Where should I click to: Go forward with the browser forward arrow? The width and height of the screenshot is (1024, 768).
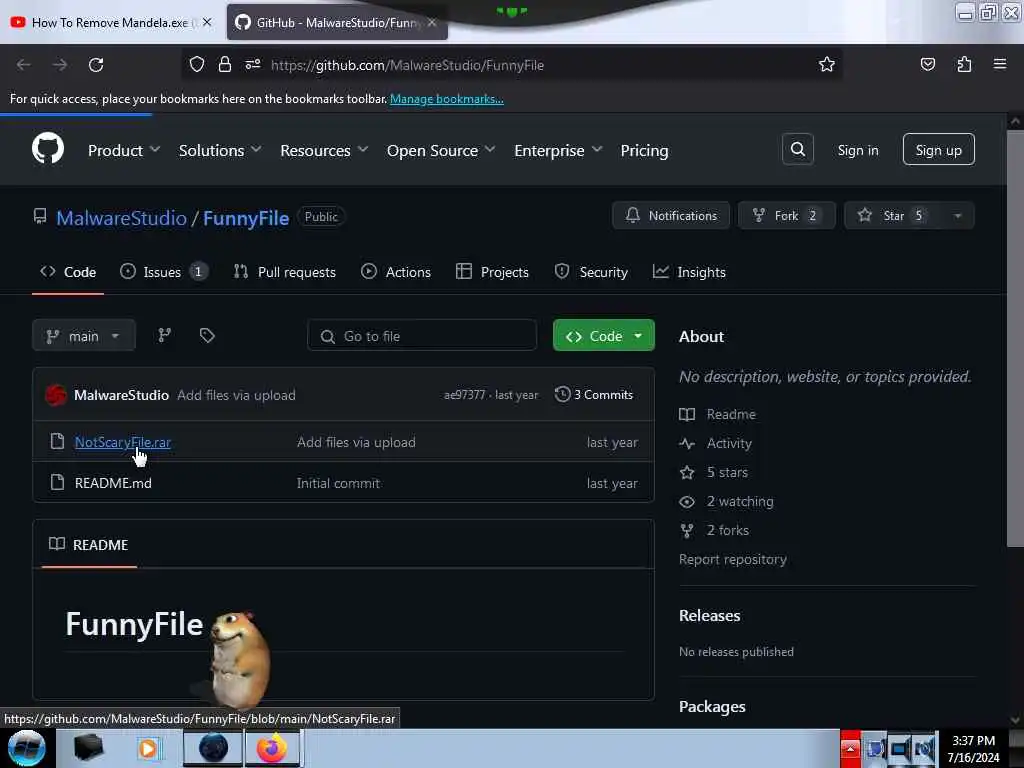pyautogui.click(x=59, y=65)
